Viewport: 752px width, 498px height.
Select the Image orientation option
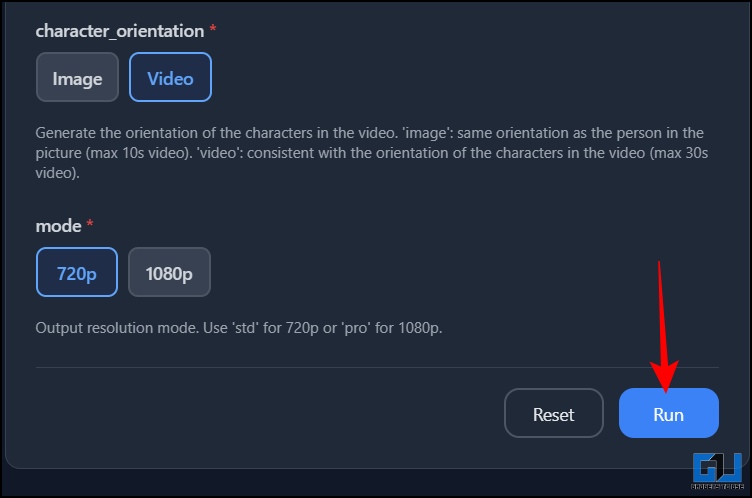click(x=77, y=77)
